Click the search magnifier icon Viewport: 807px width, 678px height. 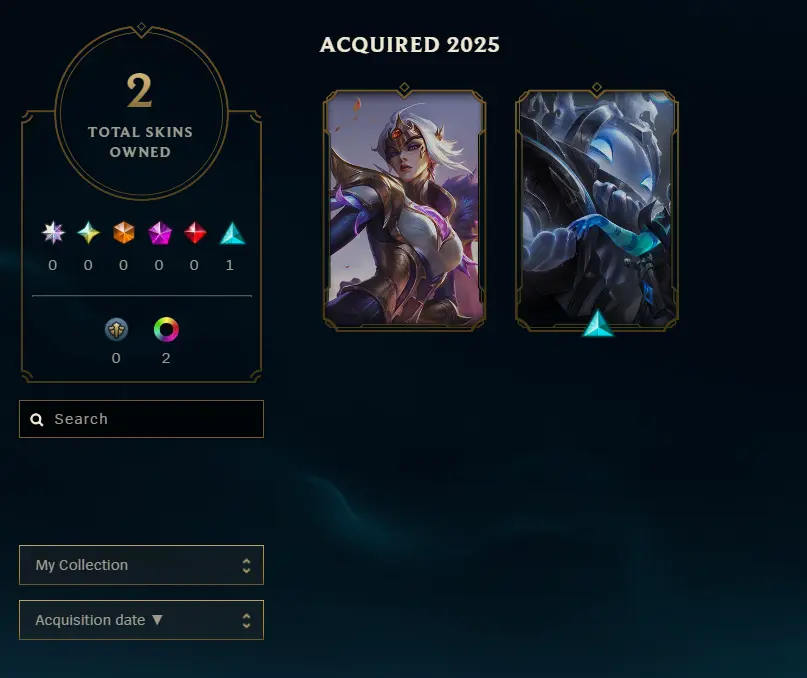37,420
